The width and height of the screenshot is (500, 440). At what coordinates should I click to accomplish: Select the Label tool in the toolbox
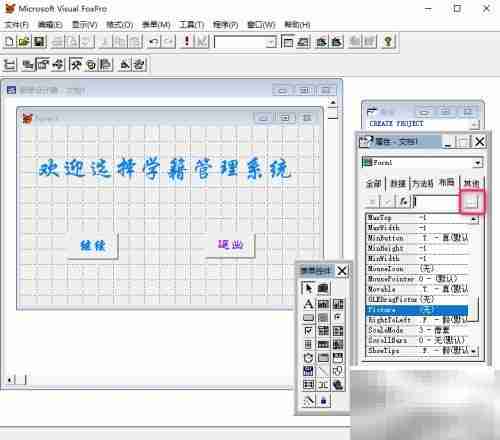tap(308, 304)
